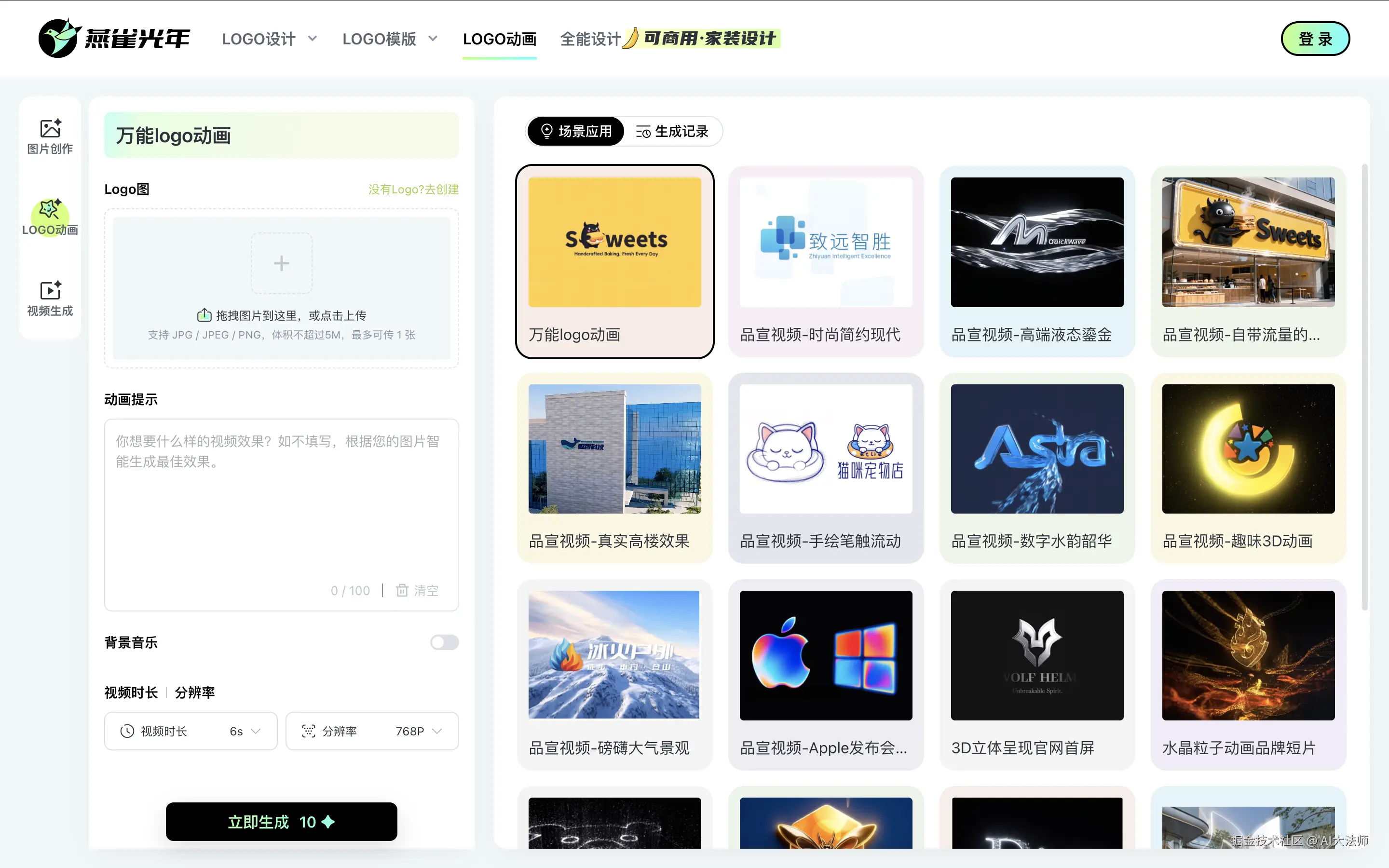The height and width of the screenshot is (868, 1389).
Task: Open the 视频时长 6s dropdown
Action: [x=245, y=731]
